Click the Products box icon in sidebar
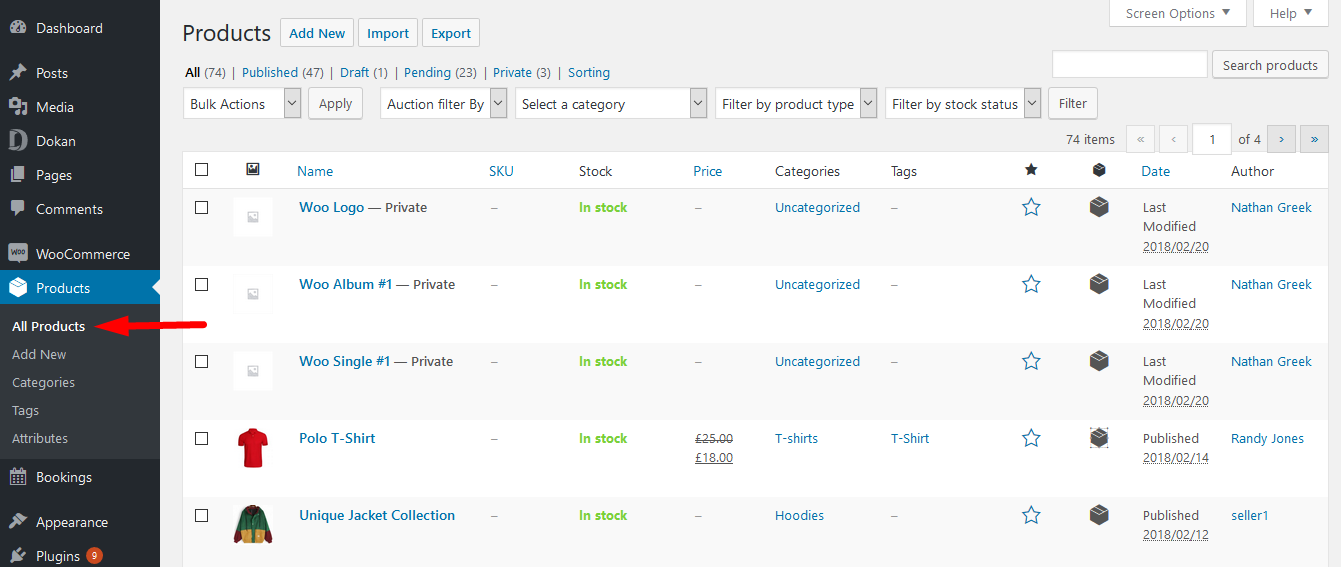 (18, 288)
